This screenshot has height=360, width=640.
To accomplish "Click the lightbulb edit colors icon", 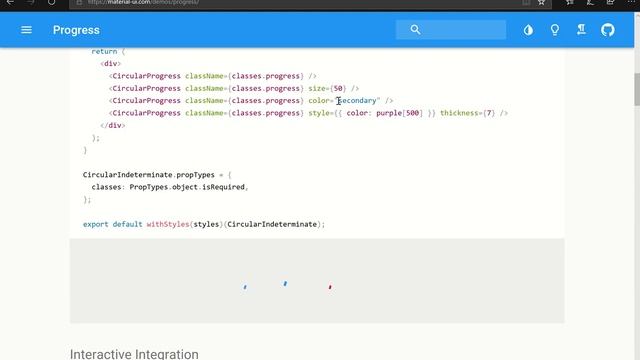I will [555, 30].
